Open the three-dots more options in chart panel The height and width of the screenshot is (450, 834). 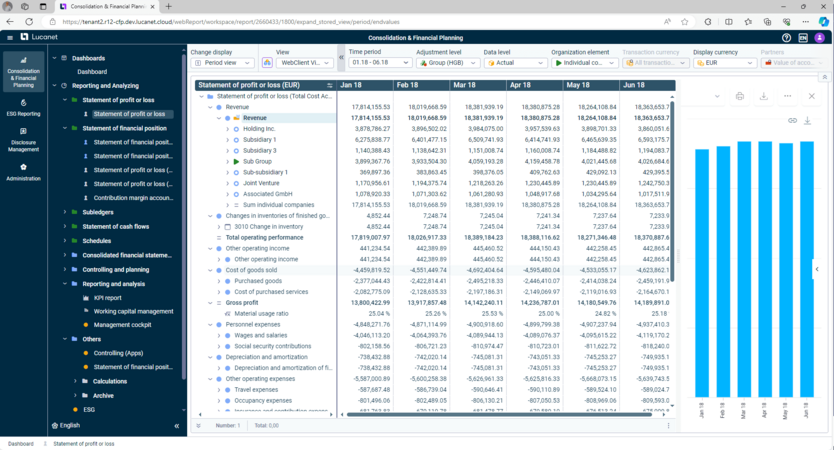787,96
